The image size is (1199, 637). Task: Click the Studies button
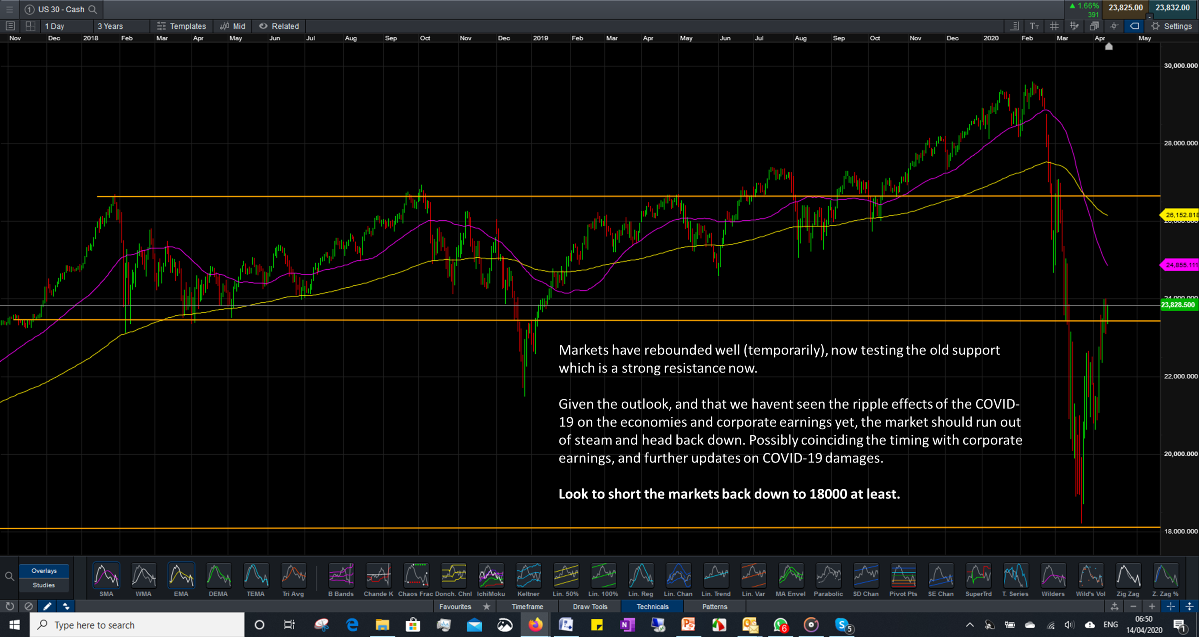pyautogui.click(x=44, y=585)
